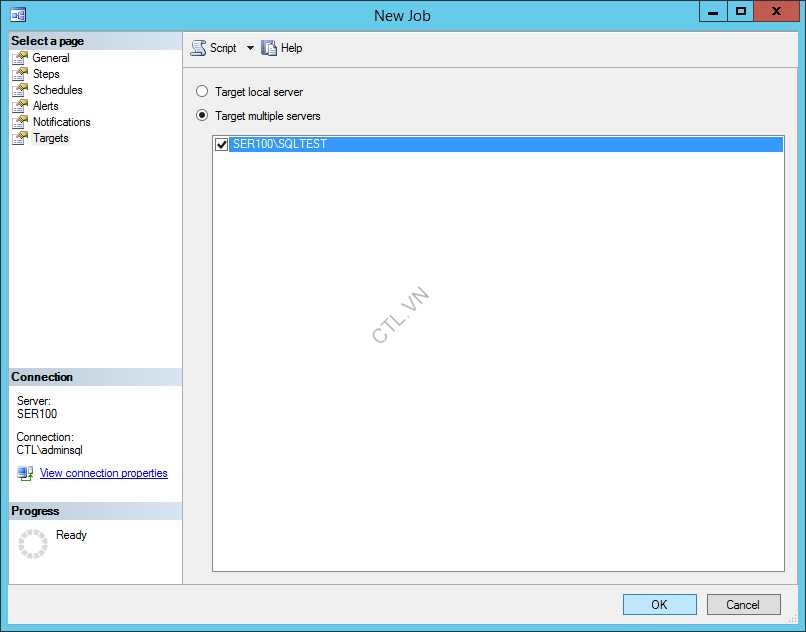Switch to the Notifications page
The image size is (806, 632).
tap(61, 122)
